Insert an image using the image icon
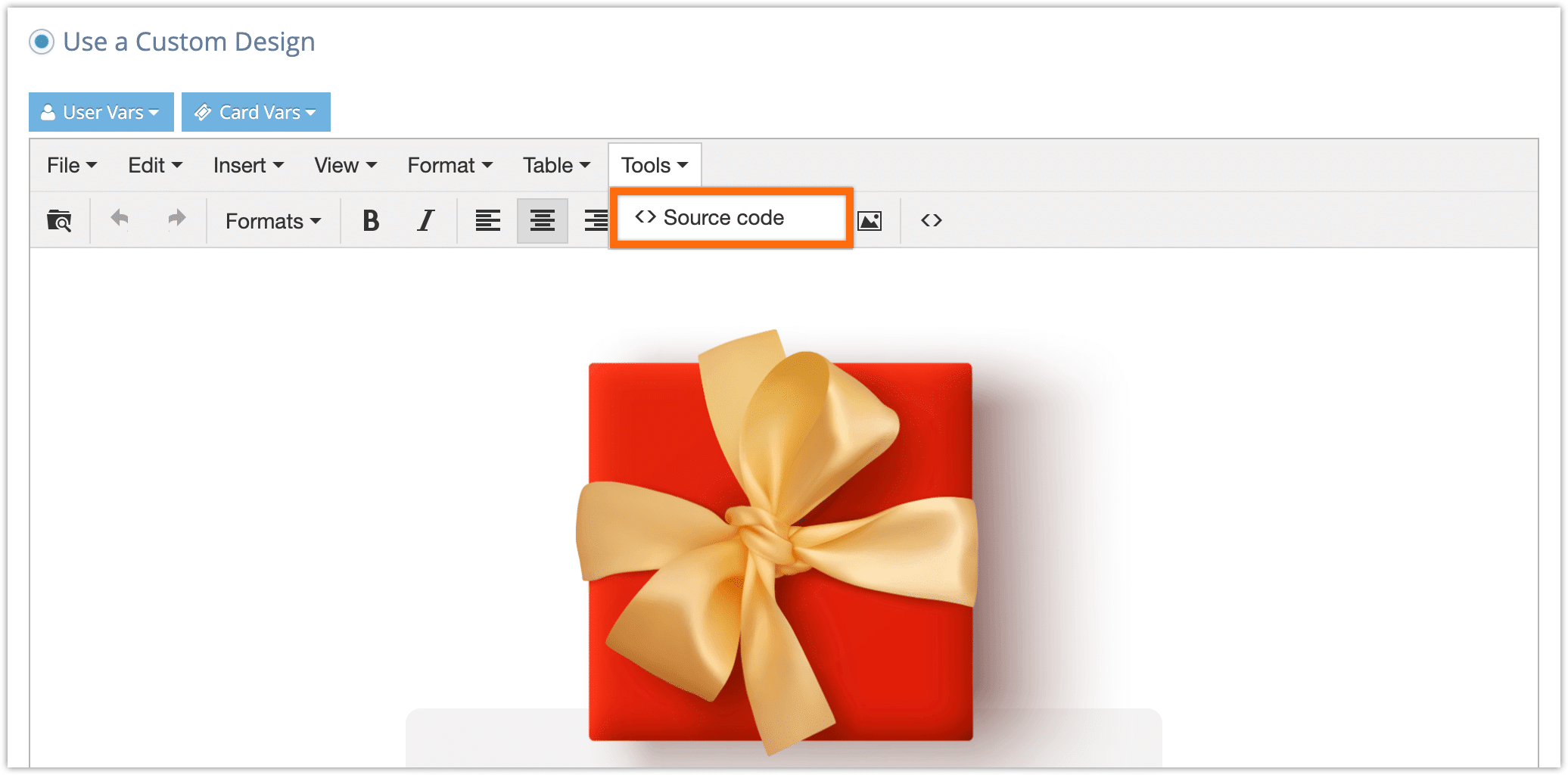The image size is (1568, 775). (870, 220)
